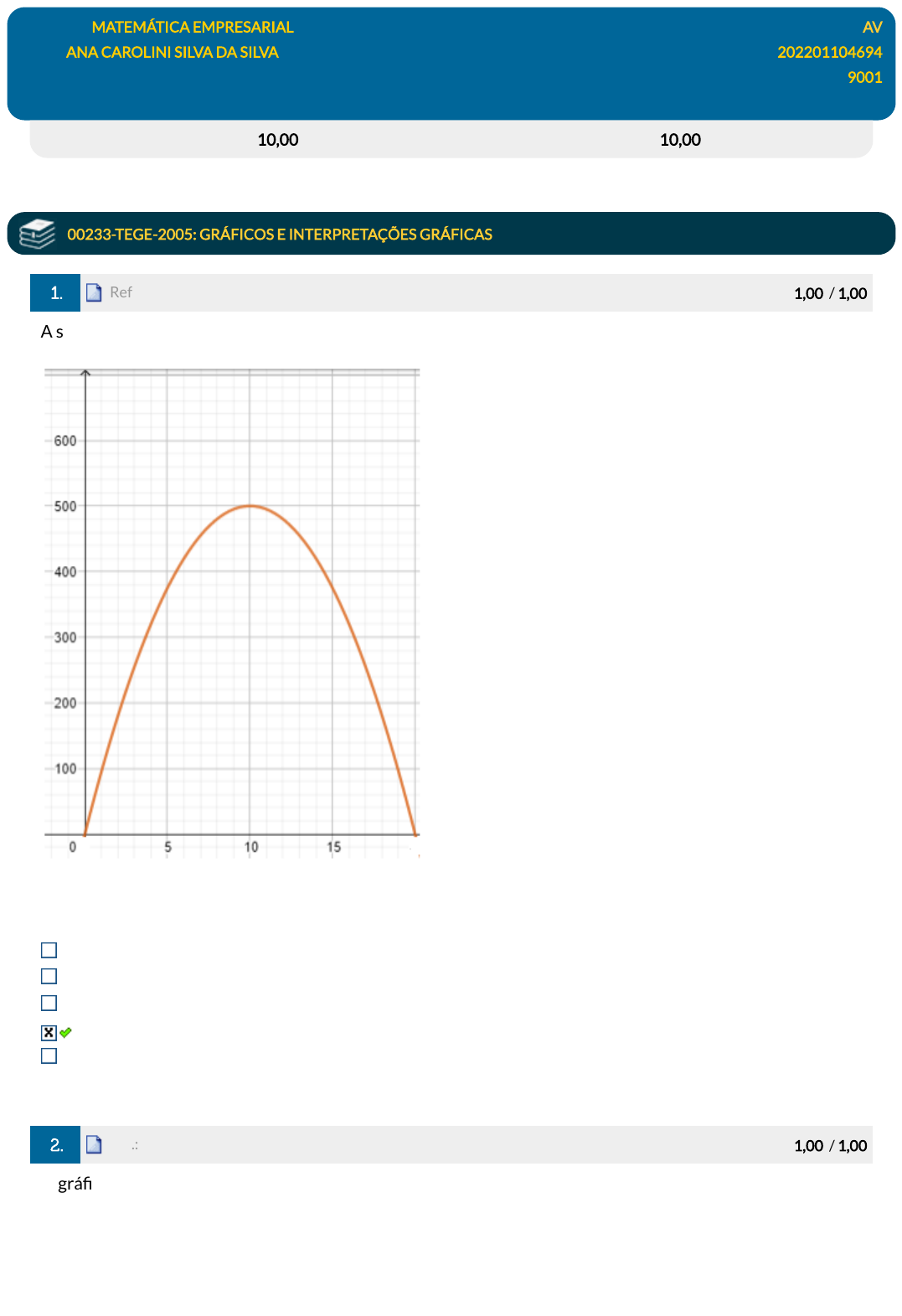The image size is (902, 1316).
Task: Click the orange parabola graph image
Action: click(232, 612)
